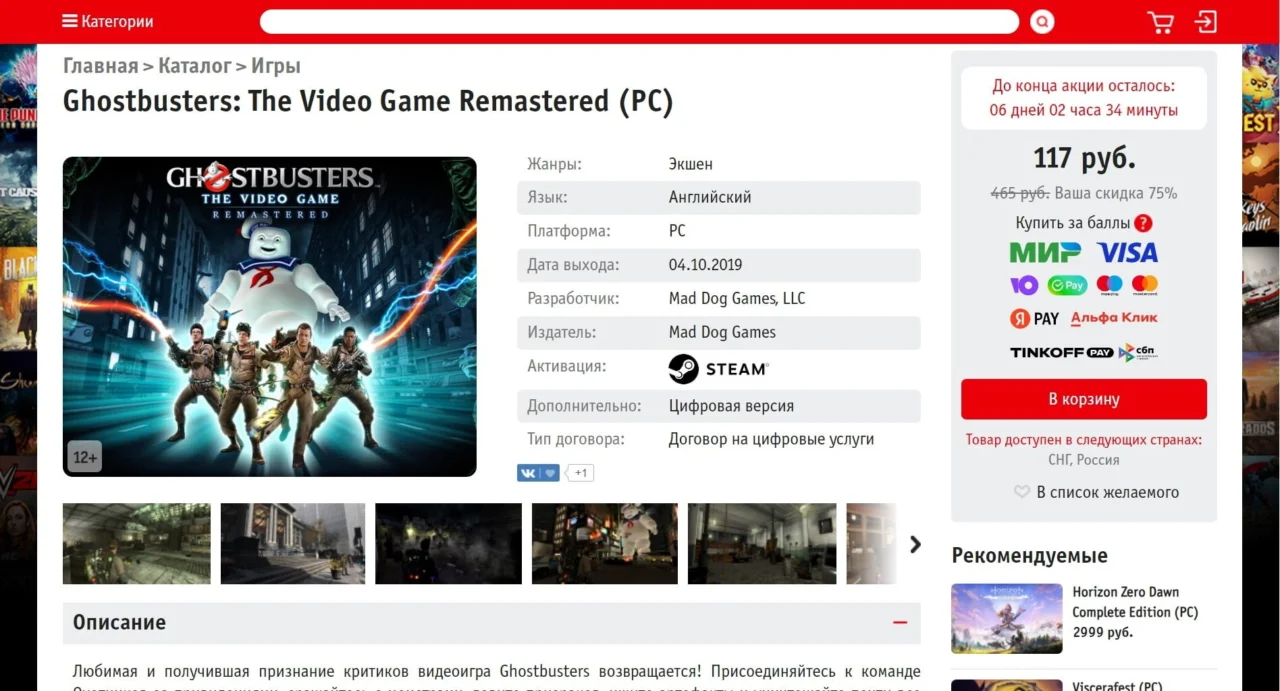The height and width of the screenshot is (691, 1280).
Task: Focus the top search field
Action: coord(639,21)
